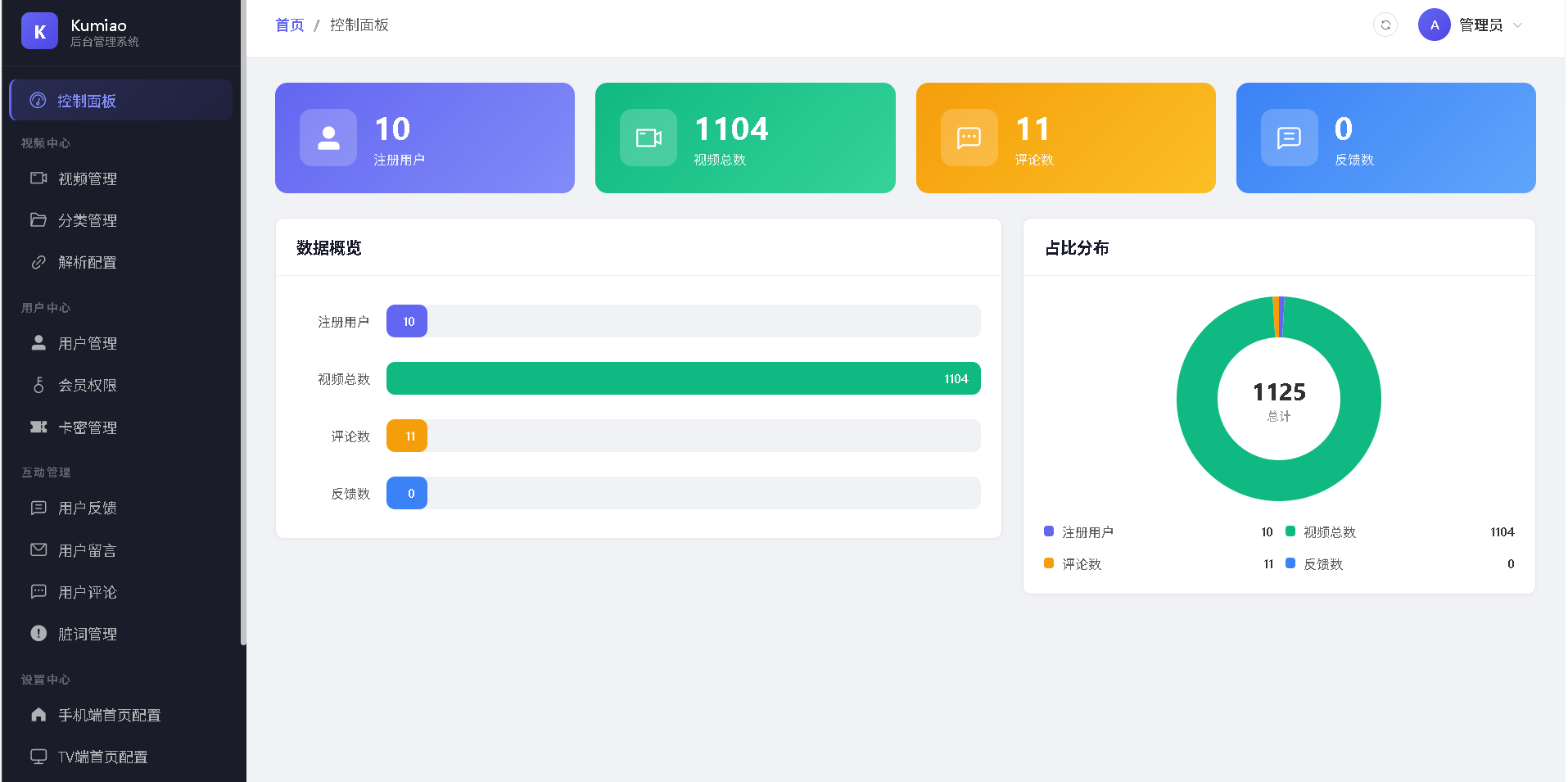This screenshot has height=782, width=1568.
Task: Click the 视频总数 label in bar chart
Action: [x=344, y=379]
